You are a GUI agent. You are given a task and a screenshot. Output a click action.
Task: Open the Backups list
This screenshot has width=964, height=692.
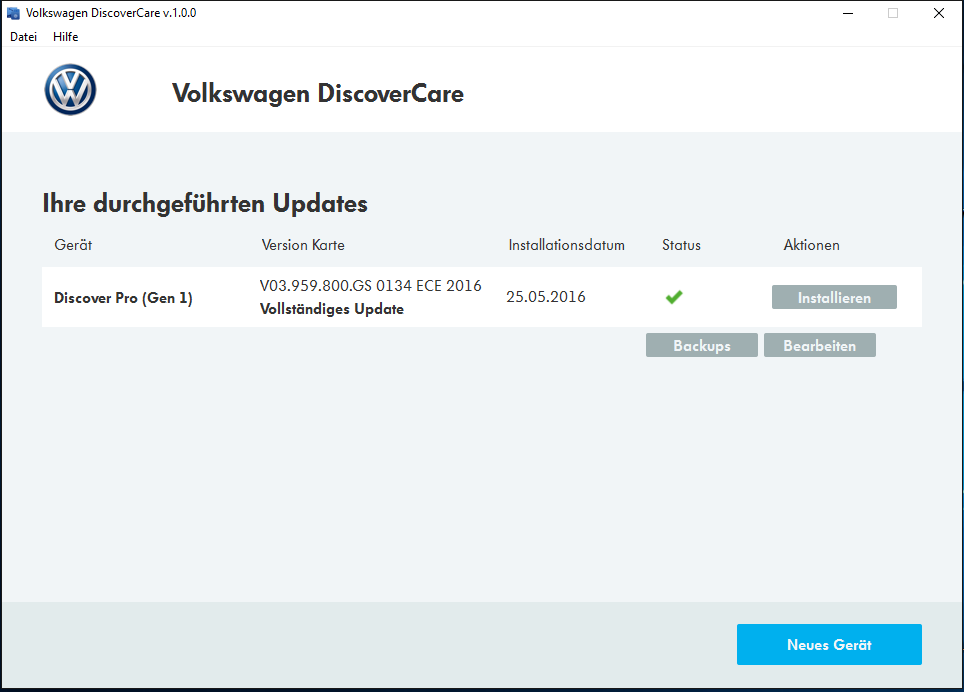tap(701, 346)
